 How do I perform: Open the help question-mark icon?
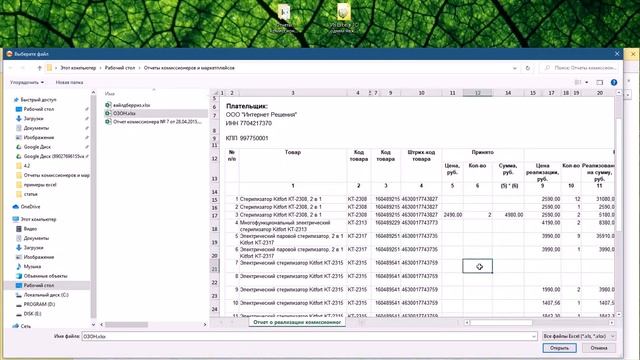pyautogui.click(x=613, y=82)
